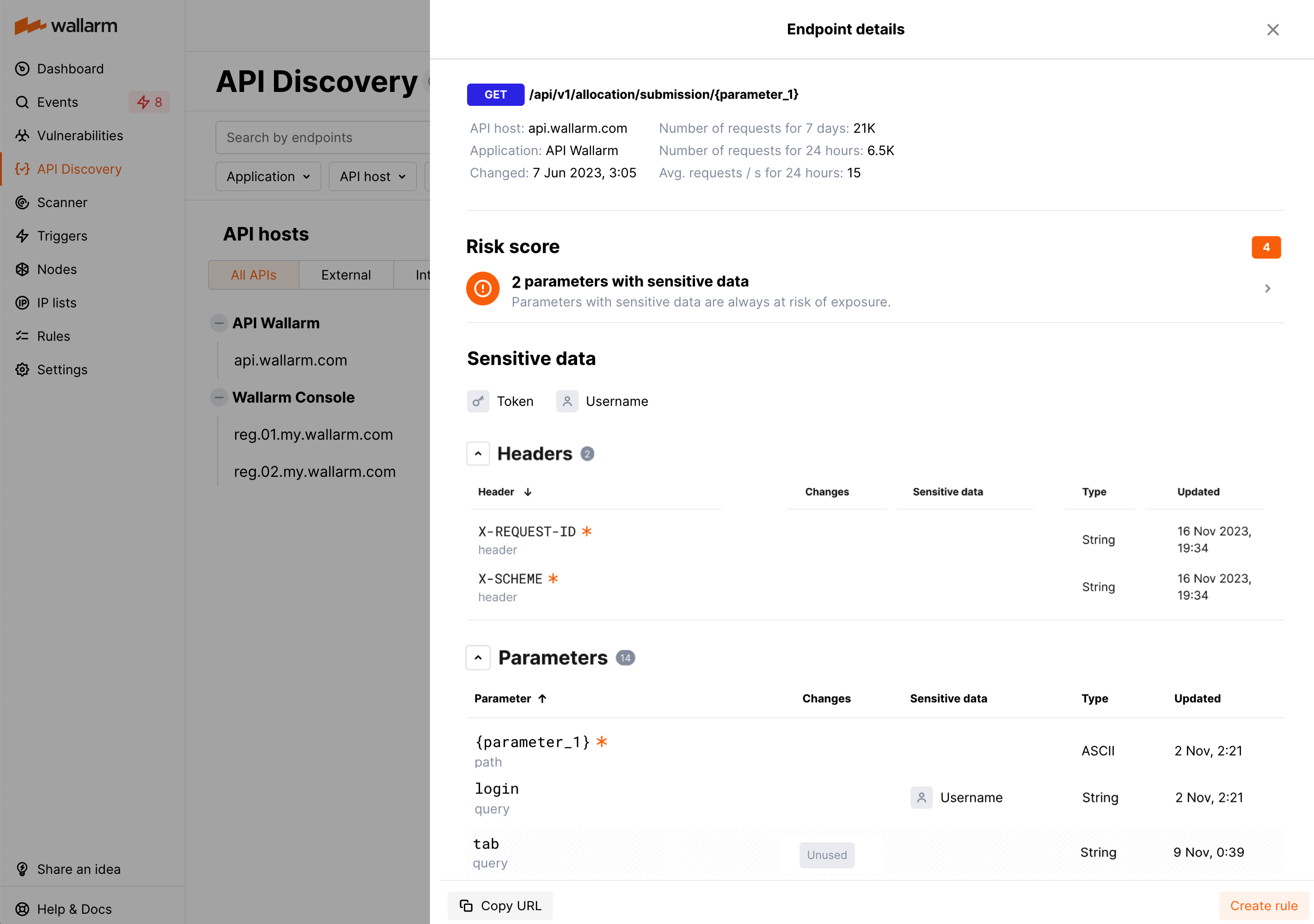This screenshot has height=924, width=1314.
Task: Click the Copy URL button
Action: [x=500, y=906]
